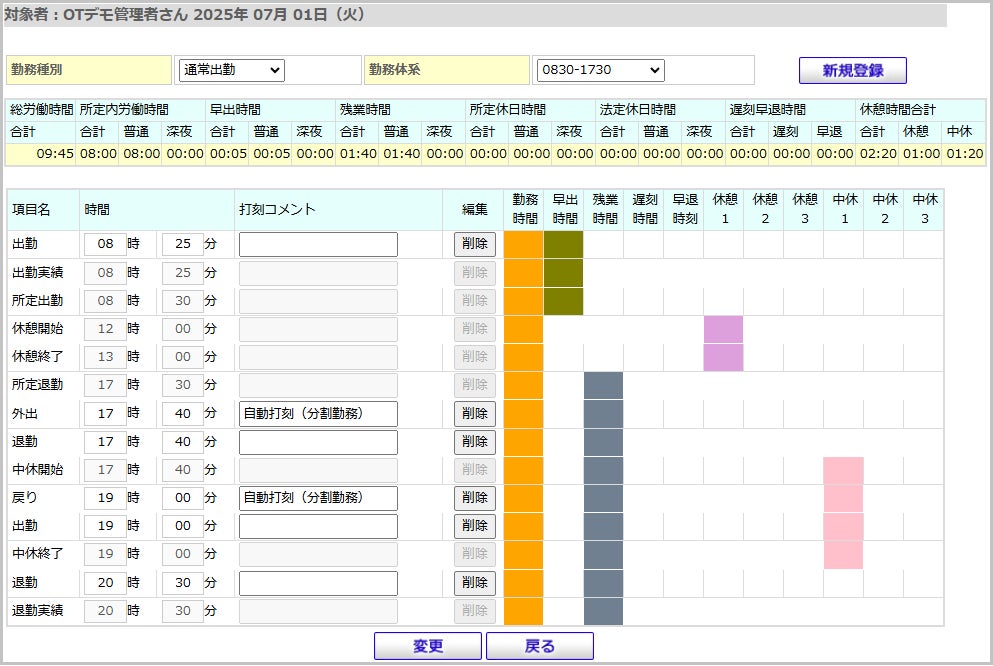Delete the first 出勤 row at 08:25

point(474,244)
